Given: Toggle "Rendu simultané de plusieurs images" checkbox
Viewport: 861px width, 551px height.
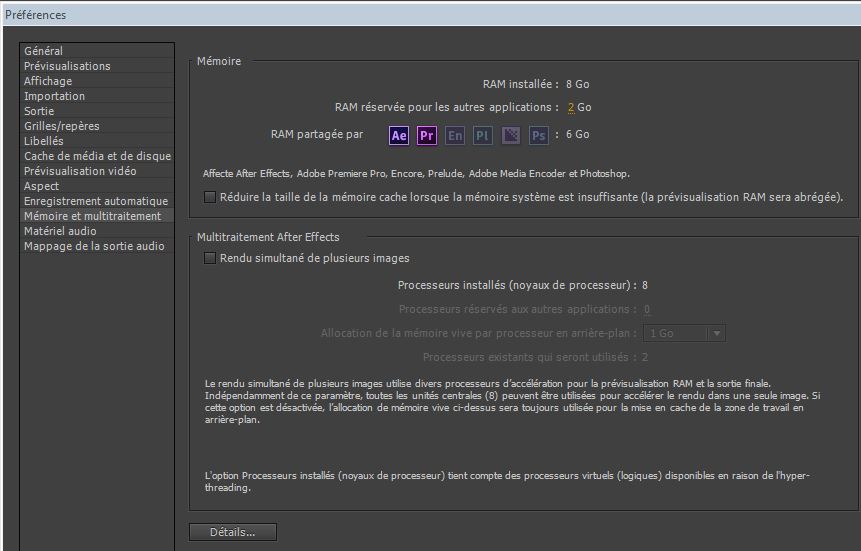Looking at the screenshot, I should click(x=210, y=258).
